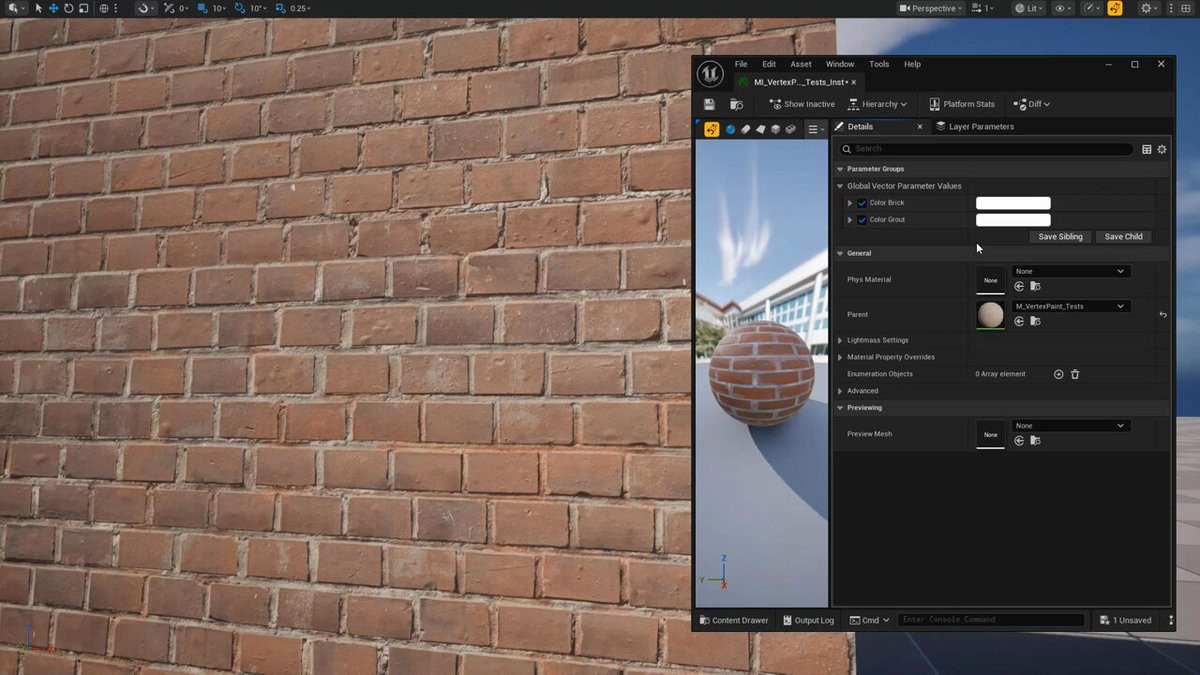Open the Help menu
Image resolution: width=1200 pixels, height=675 pixels.
(912, 64)
